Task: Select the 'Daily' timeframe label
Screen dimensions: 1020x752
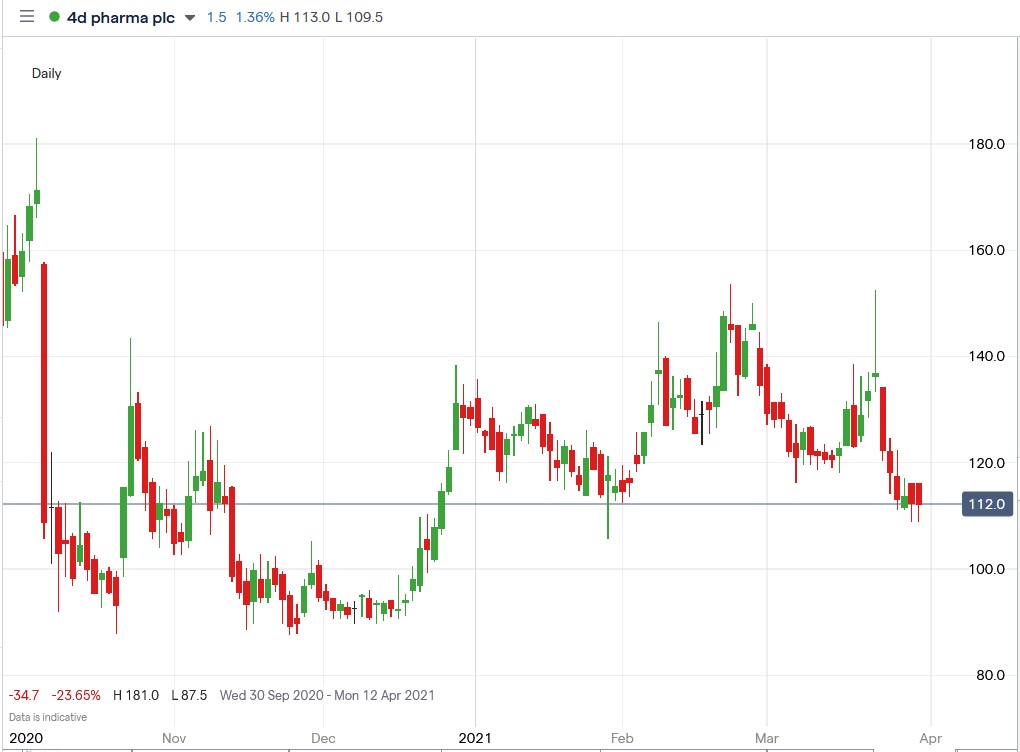Action: click(46, 73)
